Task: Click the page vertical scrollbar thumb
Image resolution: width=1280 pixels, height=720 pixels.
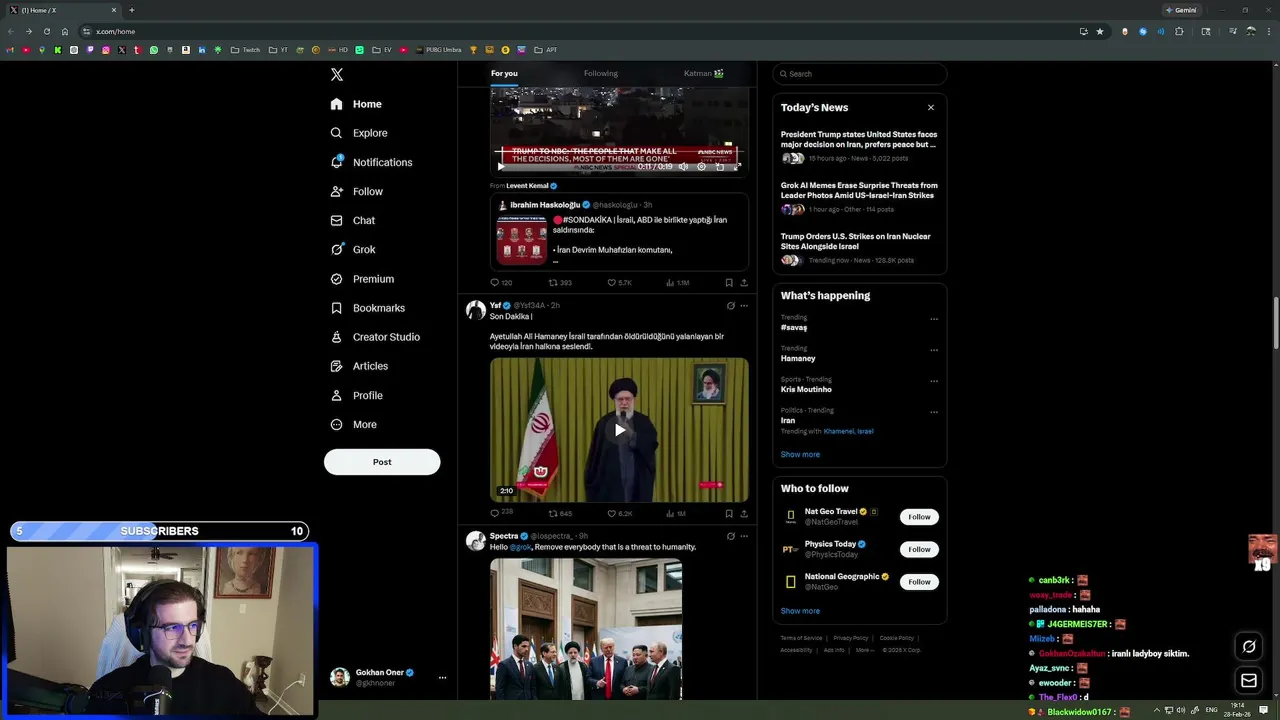Action: point(1275,323)
